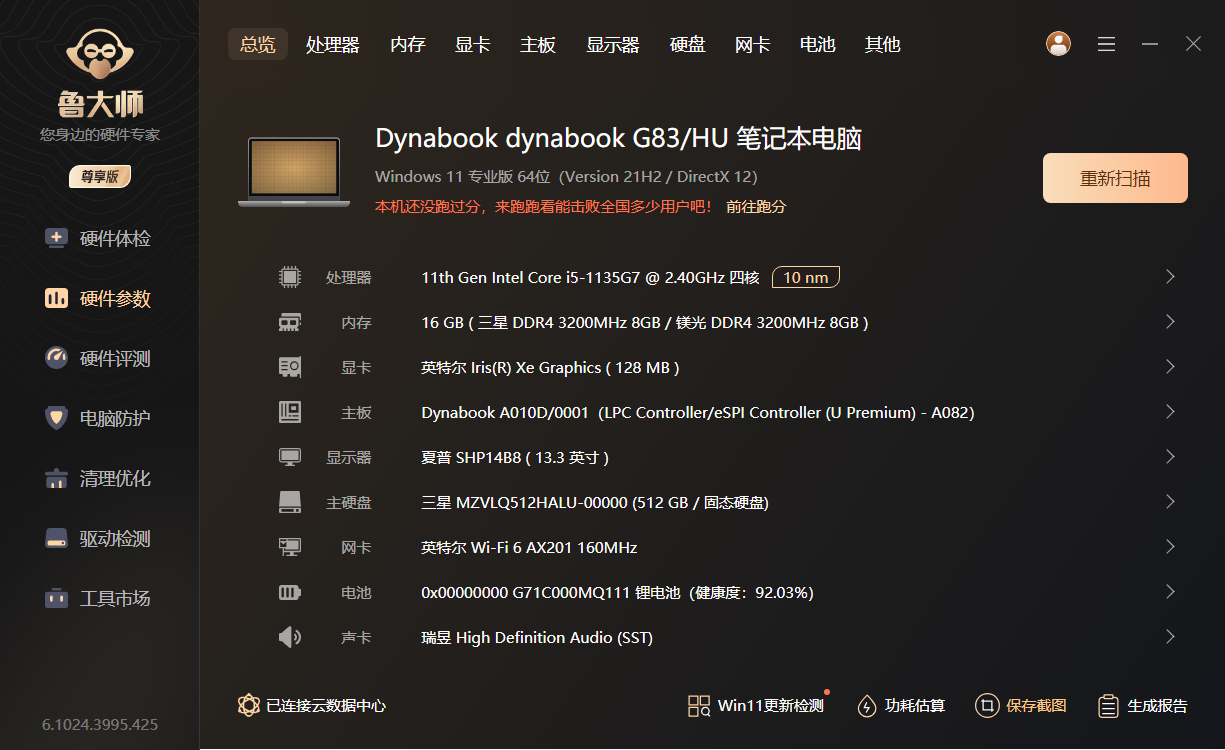This screenshot has width=1225, height=750.
Task: Click the 夏普 SHP14B8 display text
Action: [515, 457]
